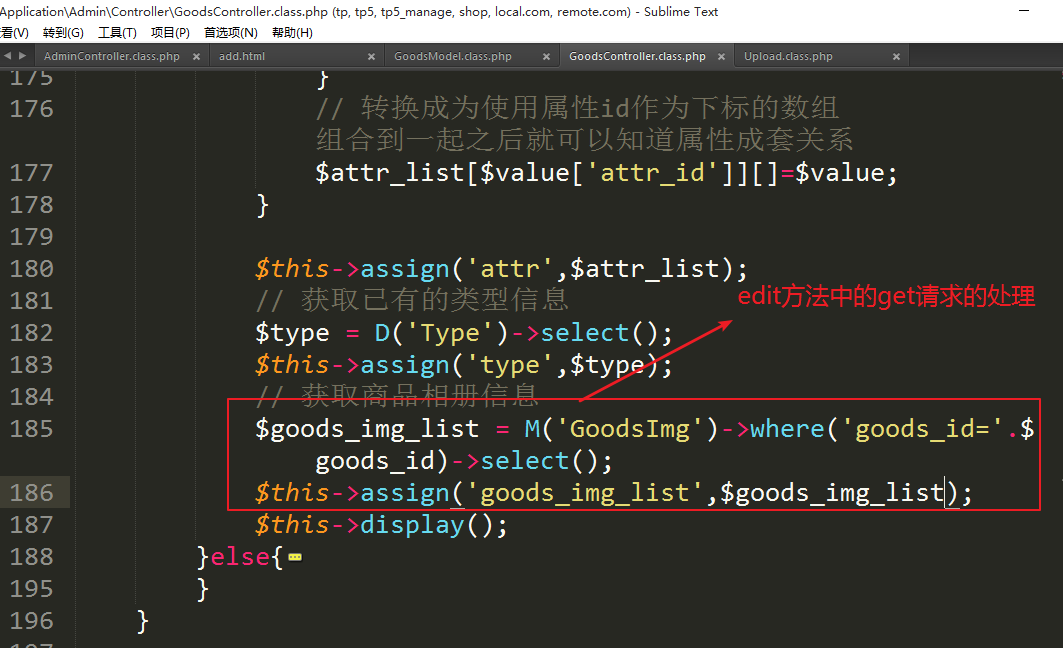This screenshot has width=1063, height=648.
Task: Open the 首选项(N) menu
Action: pos(231,32)
